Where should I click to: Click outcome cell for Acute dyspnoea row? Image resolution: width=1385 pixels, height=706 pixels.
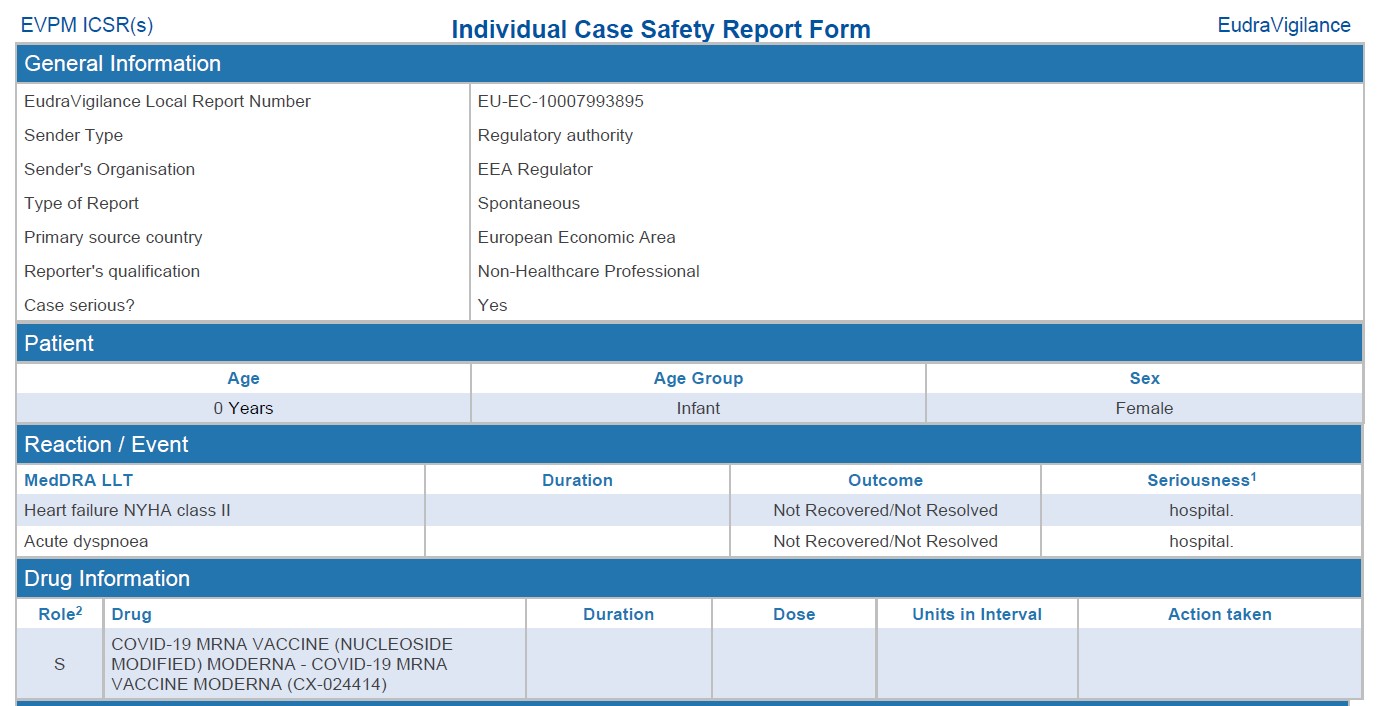point(885,542)
